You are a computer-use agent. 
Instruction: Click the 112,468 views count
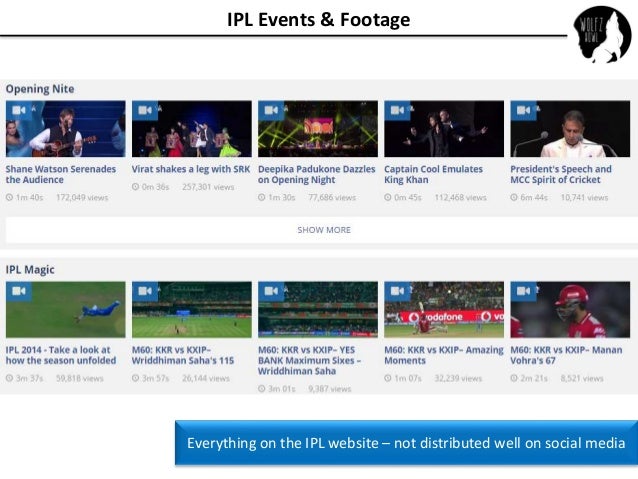pos(460,197)
